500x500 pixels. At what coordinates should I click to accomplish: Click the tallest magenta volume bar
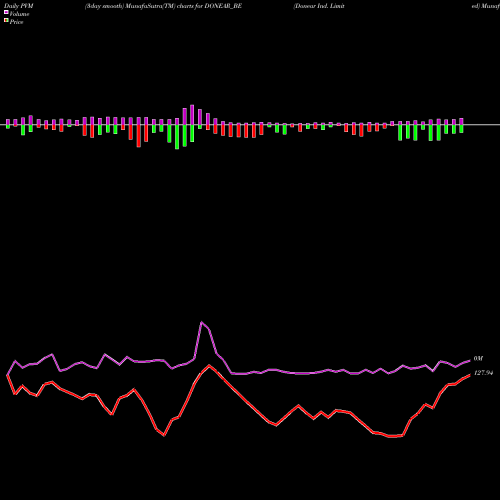click(192, 115)
